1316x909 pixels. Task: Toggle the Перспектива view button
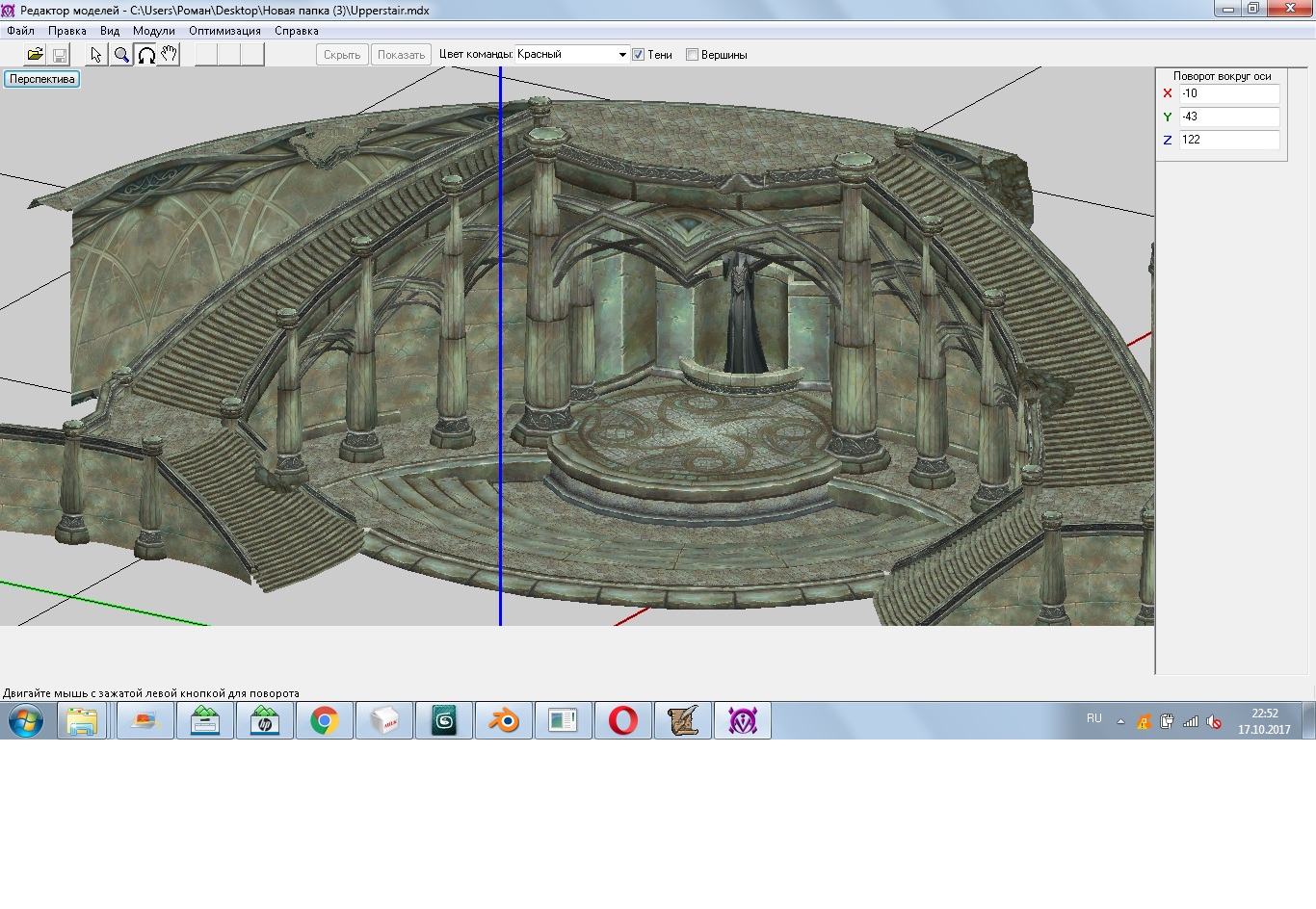coord(42,79)
